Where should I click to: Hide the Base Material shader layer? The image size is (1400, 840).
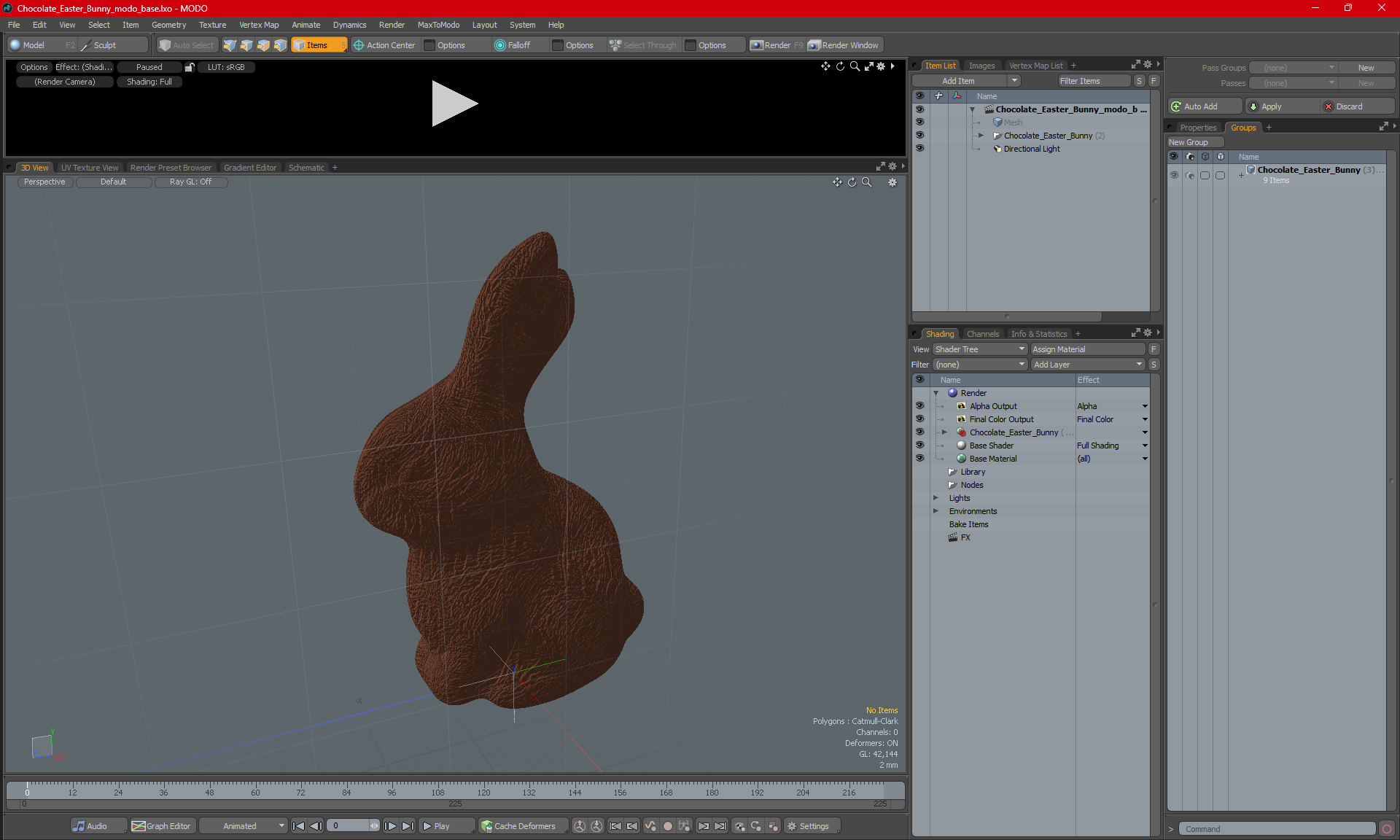(919, 459)
